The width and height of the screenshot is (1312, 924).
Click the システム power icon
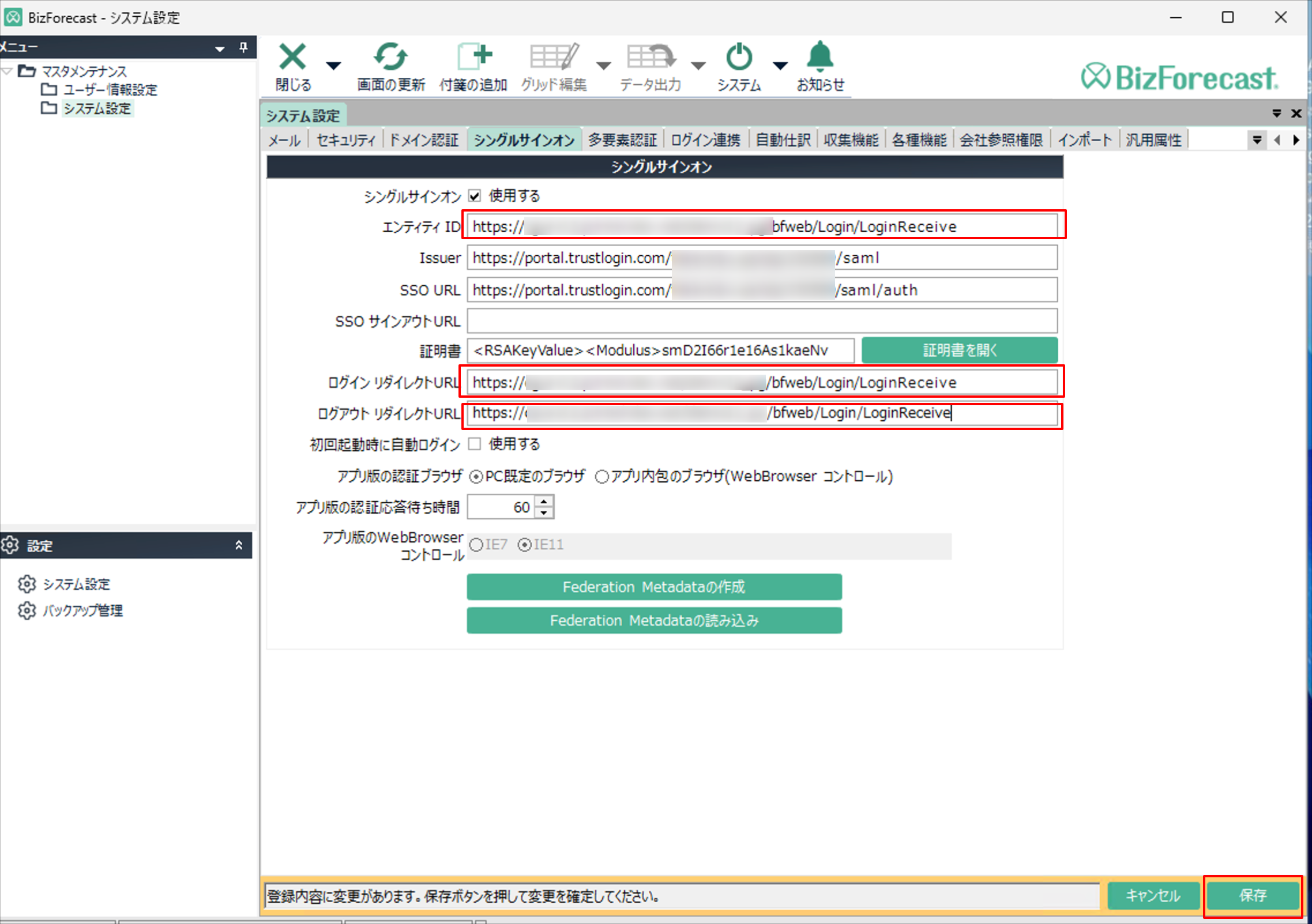click(739, 57)
